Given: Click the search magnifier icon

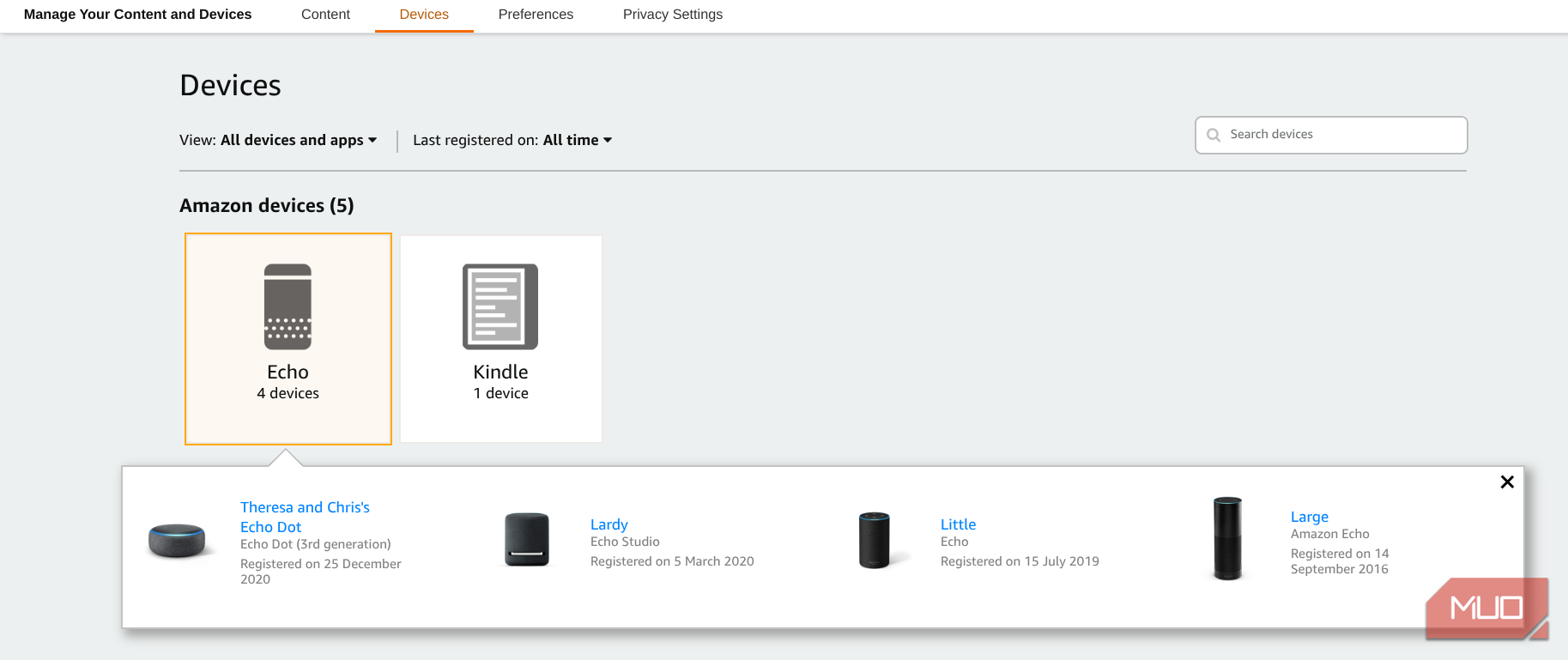Looking at the screenshot, I should tap(1214, 135).
